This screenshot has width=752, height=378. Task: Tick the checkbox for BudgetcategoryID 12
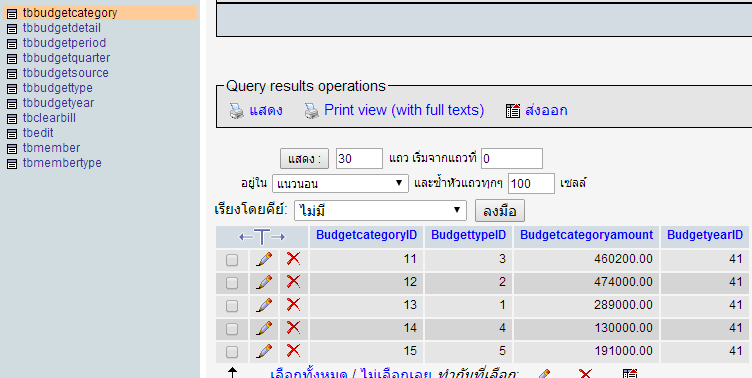(x=232, y=283)
